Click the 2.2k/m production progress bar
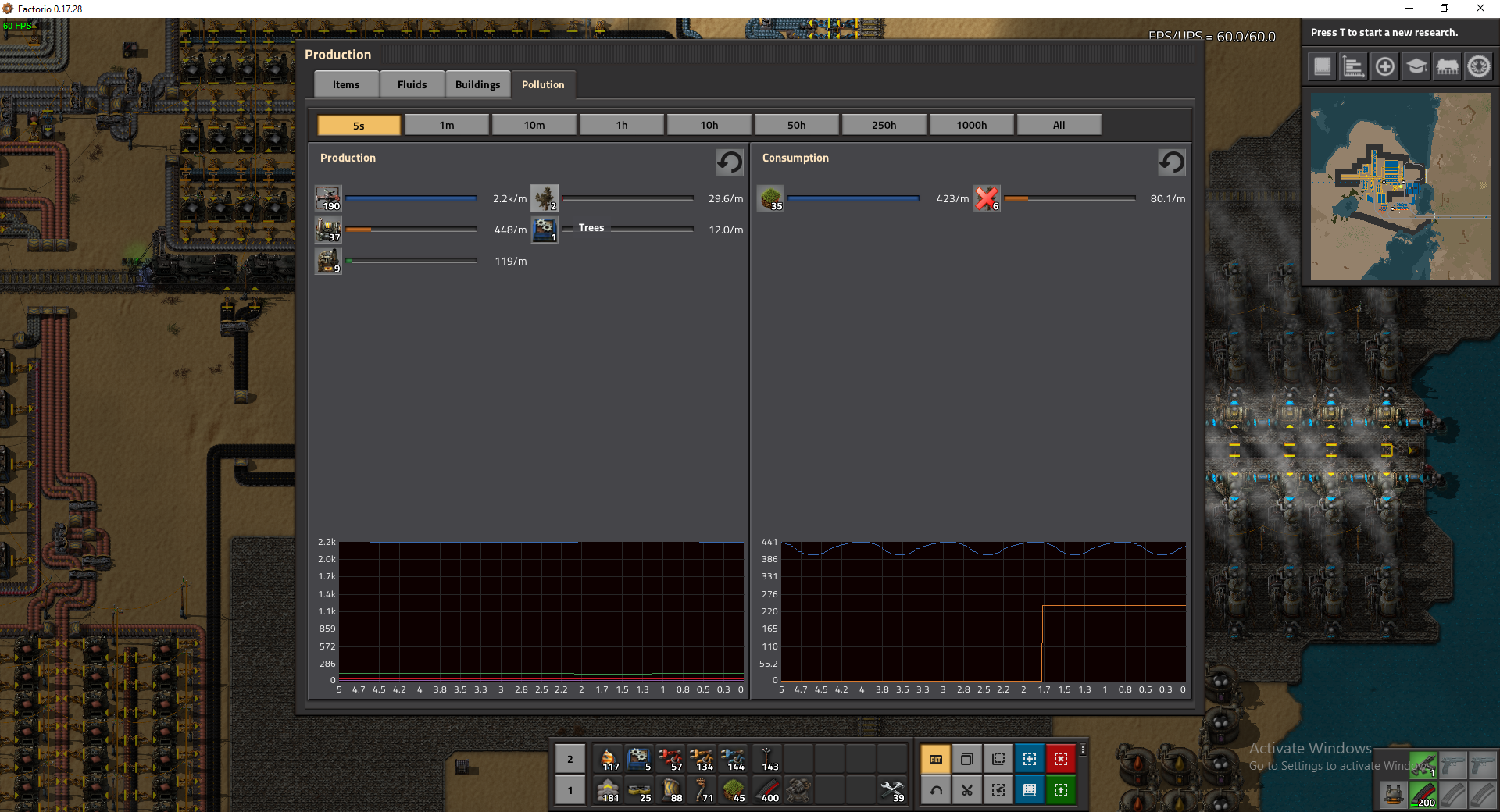Screen dimensions: 1500x812 tap(411, 198)
